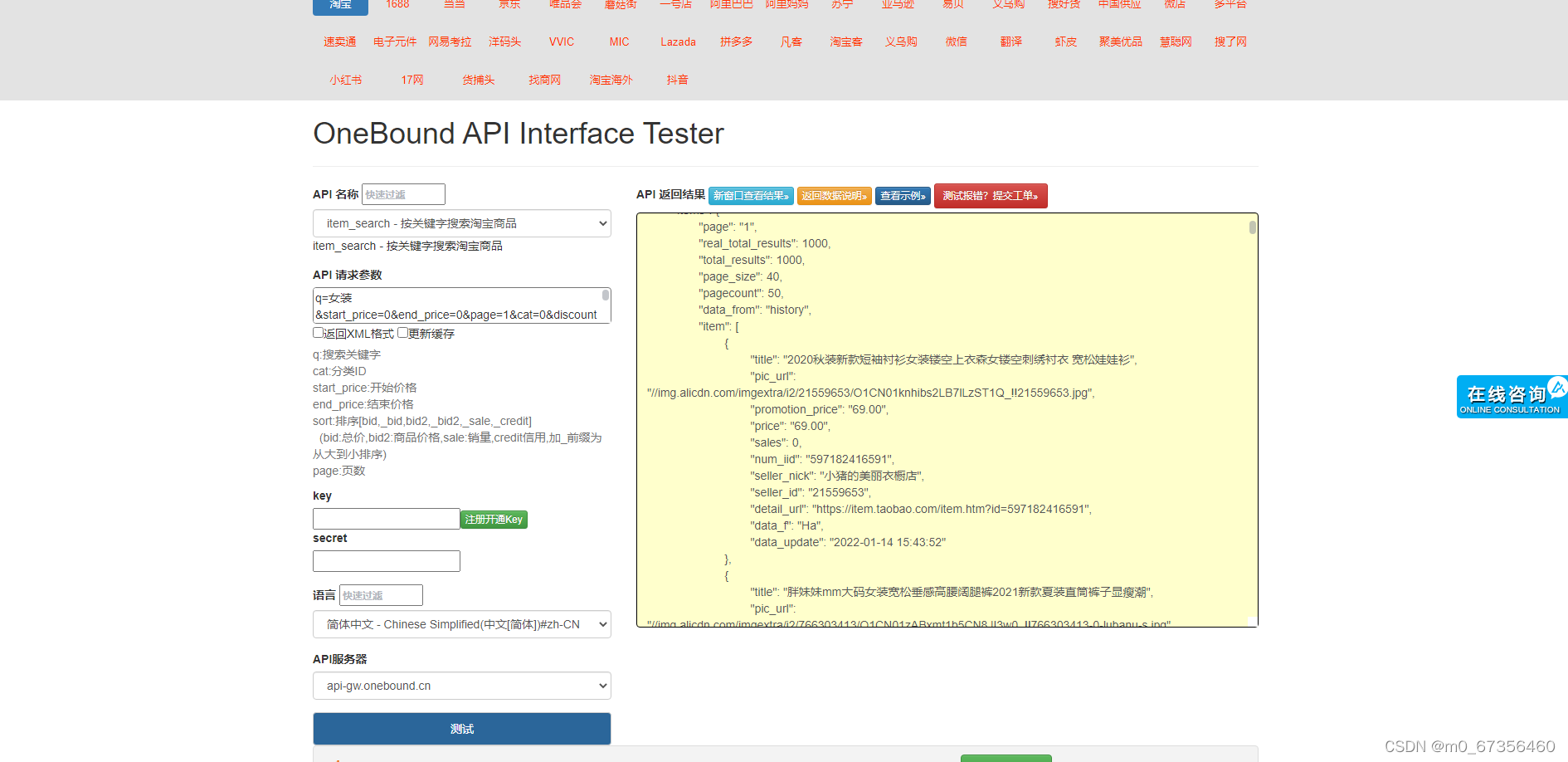Image resolution: width=1568 pixels, height=762 pixels.
Task: Click the 语言 快速过滤 filter field
Action: point(381,595)
